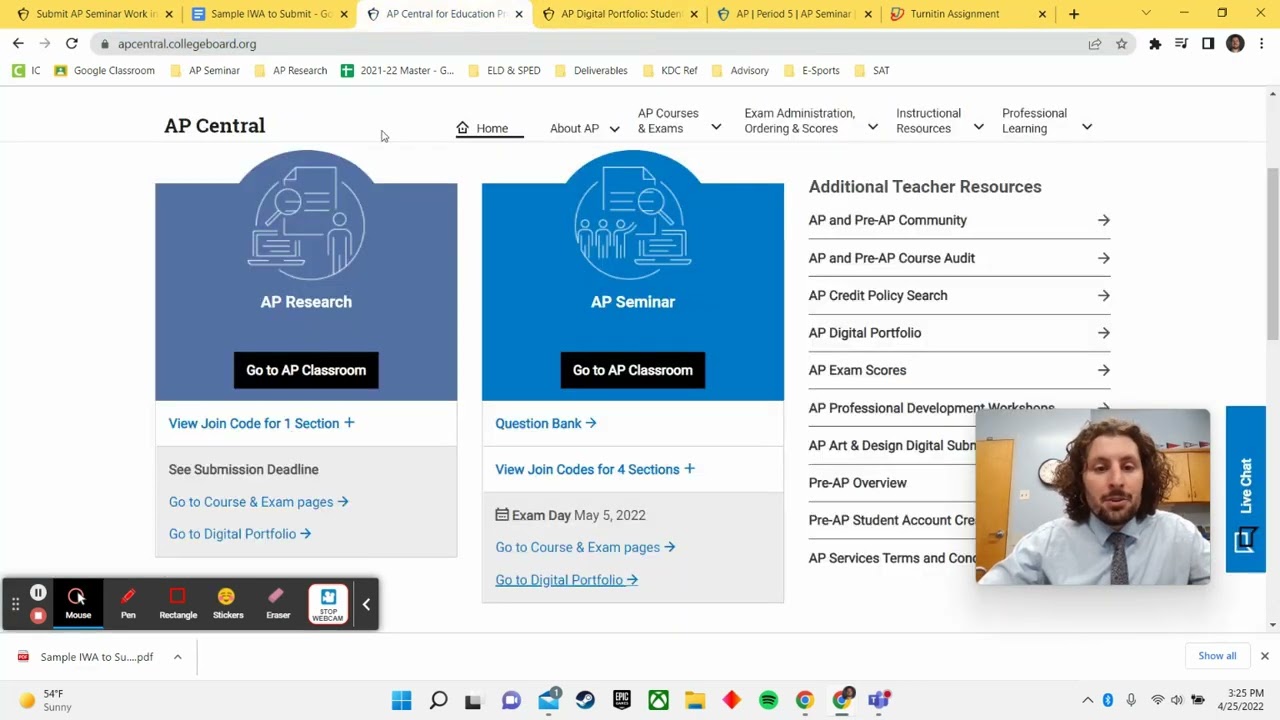Open the AP Seminar bookmarks folder
Screen dimensions: 1280x720
pyautogui.click(x=205, y=70)
